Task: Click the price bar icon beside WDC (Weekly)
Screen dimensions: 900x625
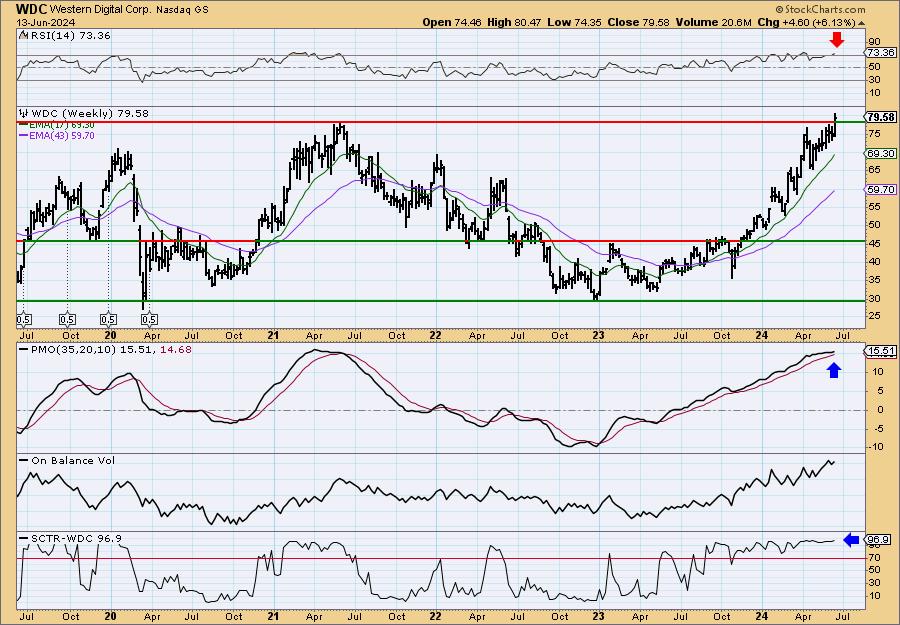Action: 24,113
